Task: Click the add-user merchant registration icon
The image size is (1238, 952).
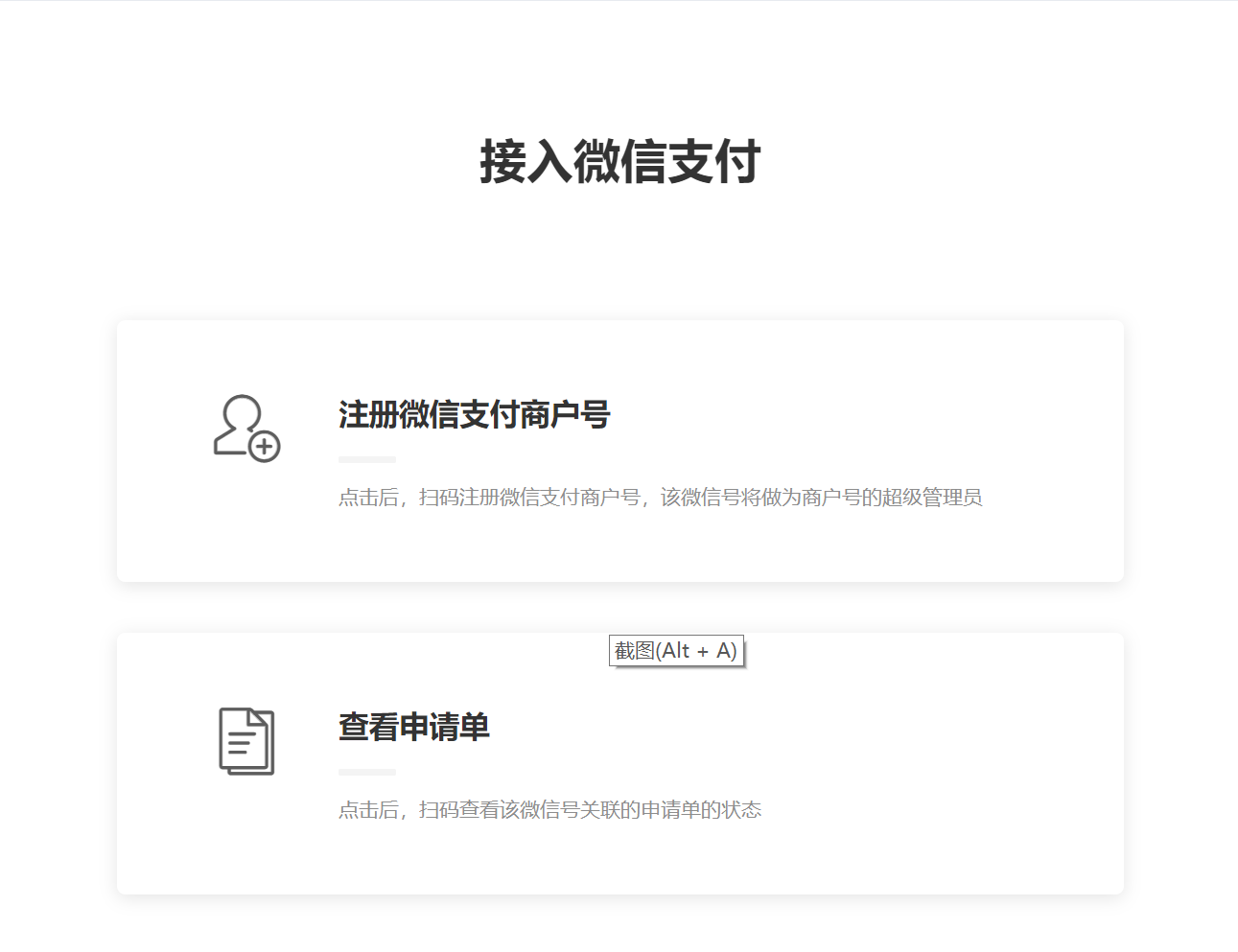Action: 246,429
